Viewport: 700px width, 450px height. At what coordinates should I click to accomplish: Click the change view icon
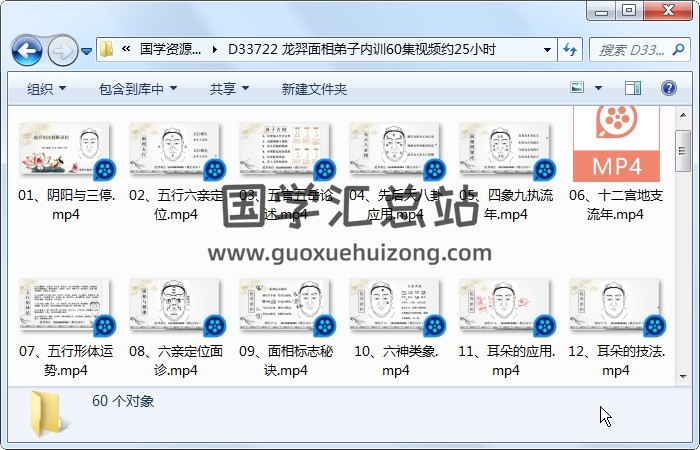click(577, 89)
